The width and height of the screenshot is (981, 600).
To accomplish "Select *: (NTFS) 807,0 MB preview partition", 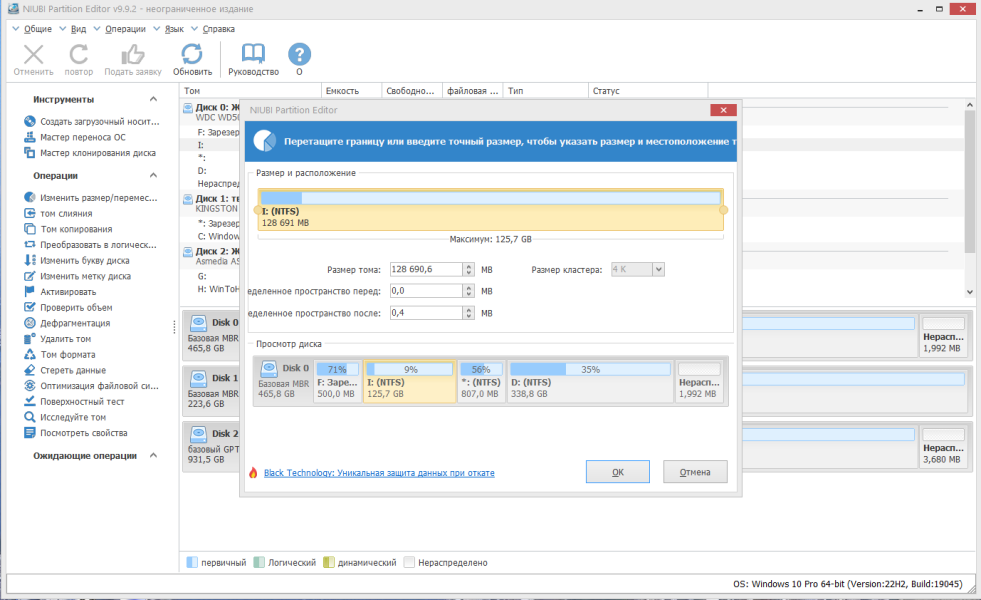I will (x=480, y=381).
